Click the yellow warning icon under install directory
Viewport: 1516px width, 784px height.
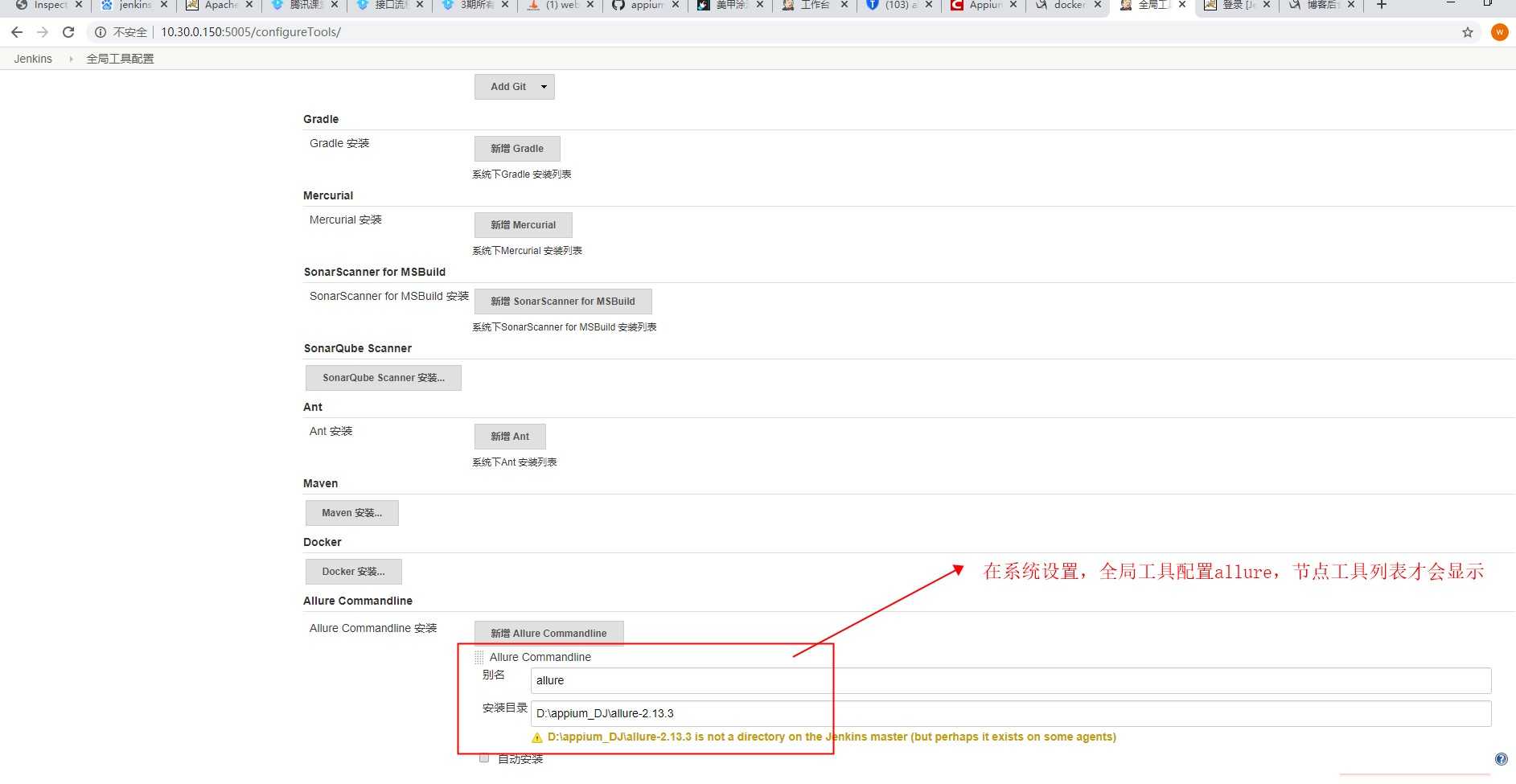tap(537, 737)
